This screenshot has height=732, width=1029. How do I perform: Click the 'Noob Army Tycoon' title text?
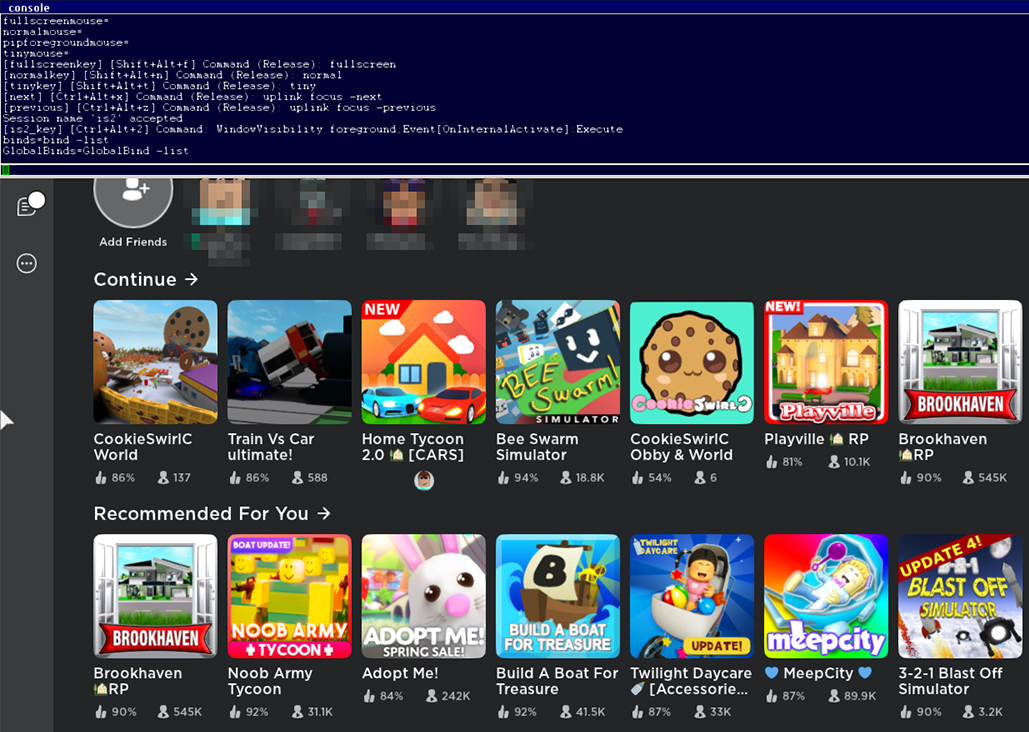pyautogui.click(x=270, y=681)
